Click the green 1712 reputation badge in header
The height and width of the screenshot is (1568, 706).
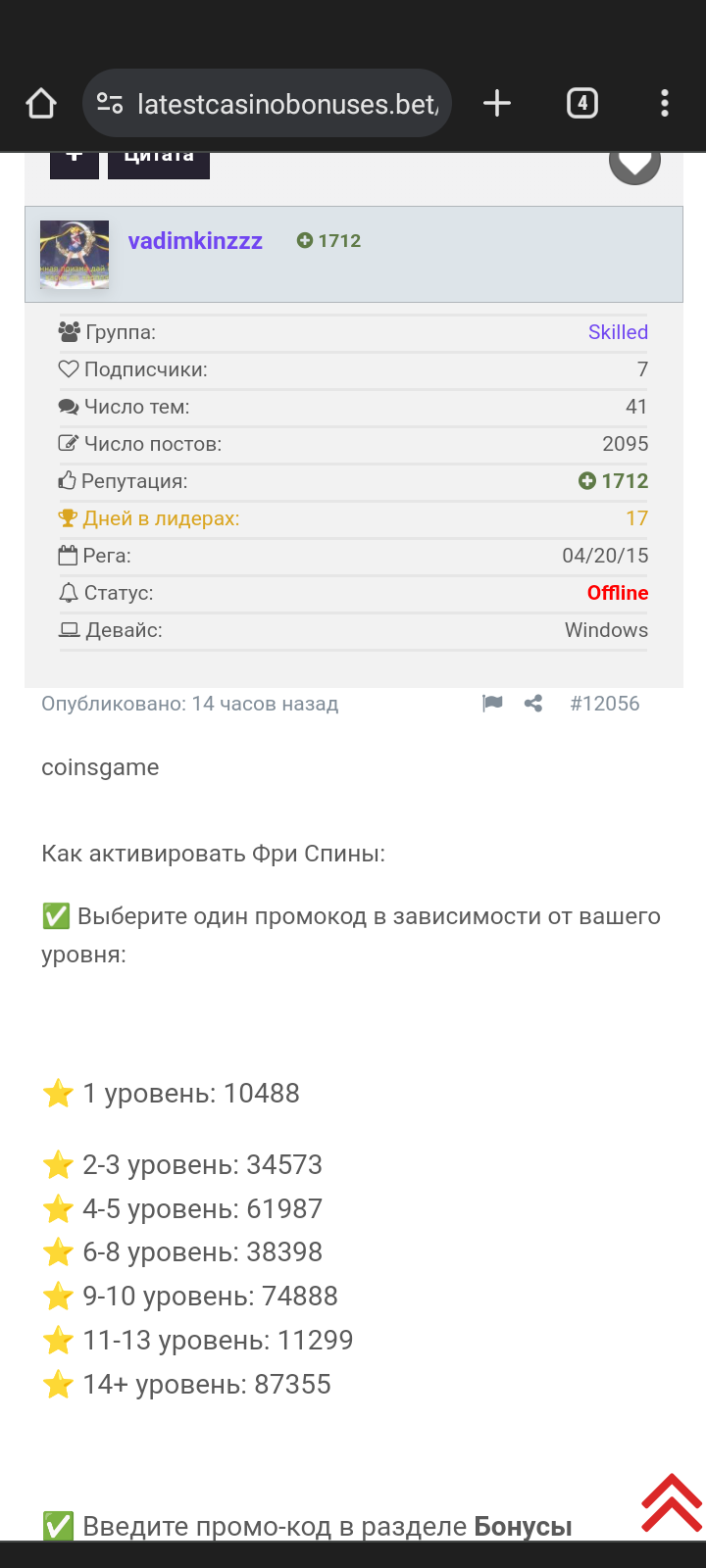[329, 241]
